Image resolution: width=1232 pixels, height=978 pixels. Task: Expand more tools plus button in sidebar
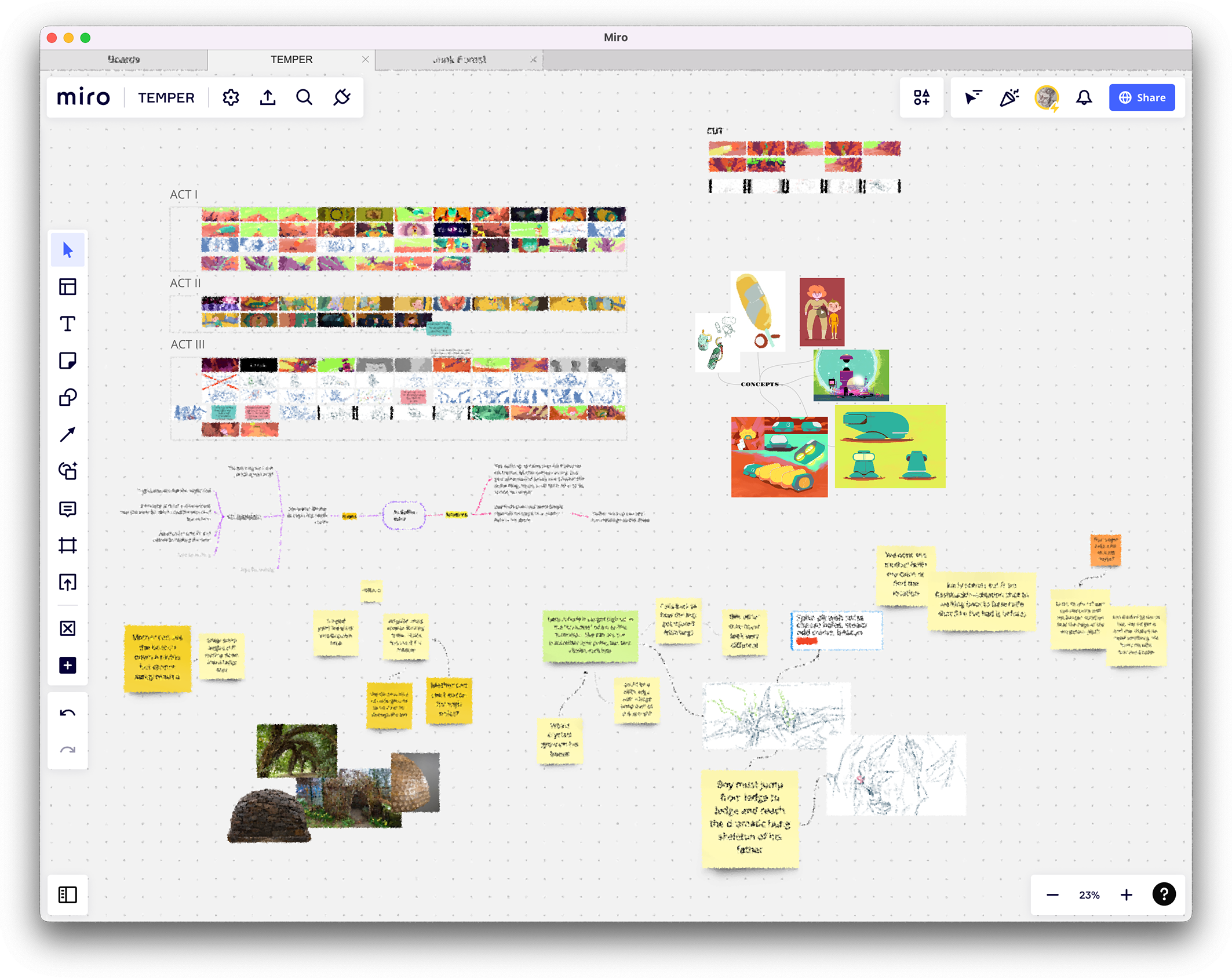tap(68, 665)
